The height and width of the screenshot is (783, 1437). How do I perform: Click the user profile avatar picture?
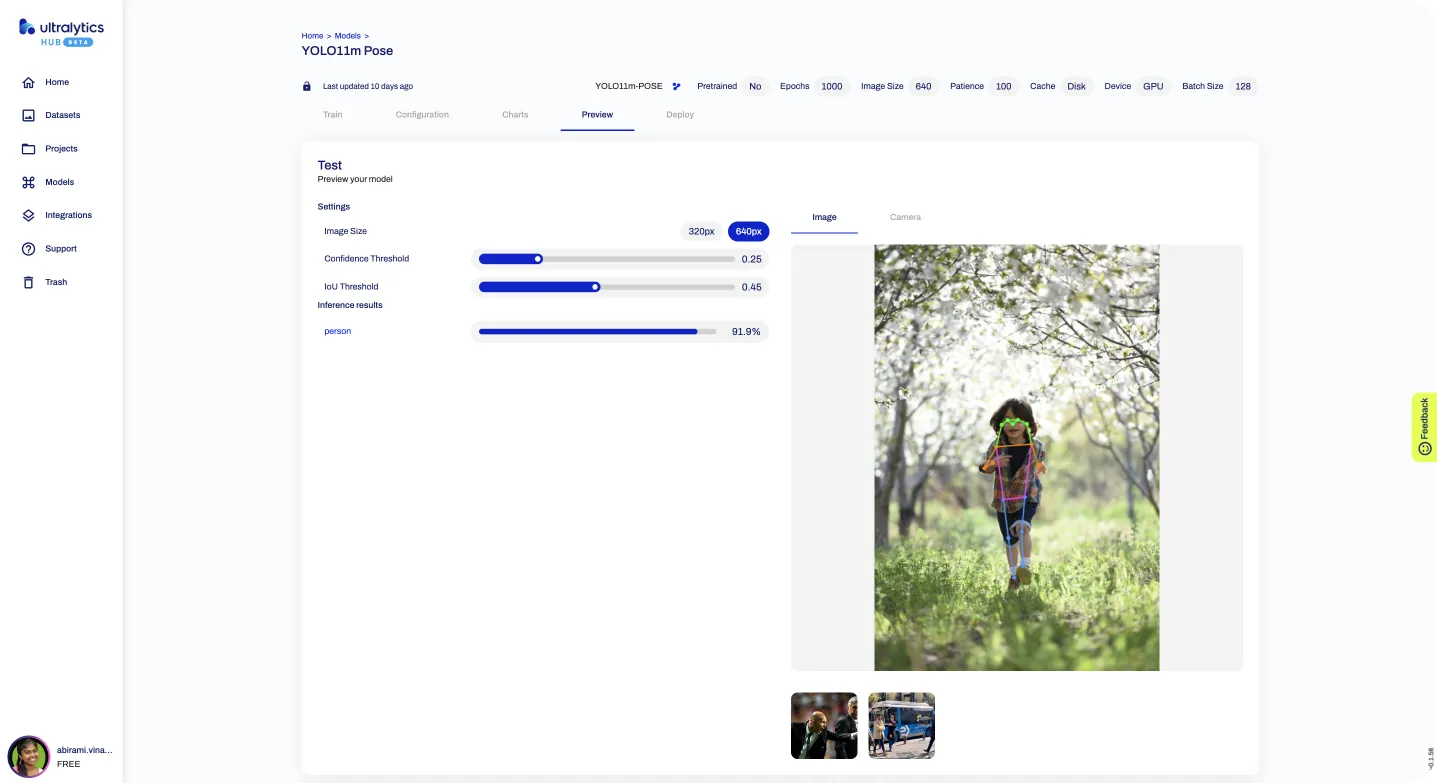pos(29,757)
